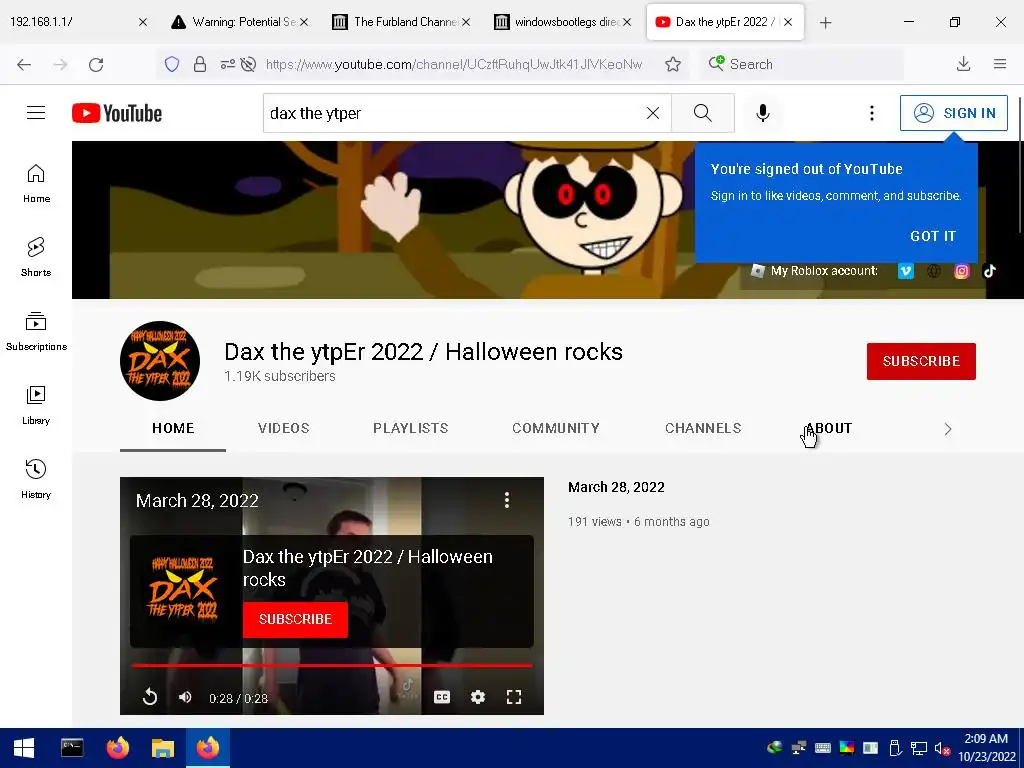Reload the page in Firefox

click(x=96, y=64)
